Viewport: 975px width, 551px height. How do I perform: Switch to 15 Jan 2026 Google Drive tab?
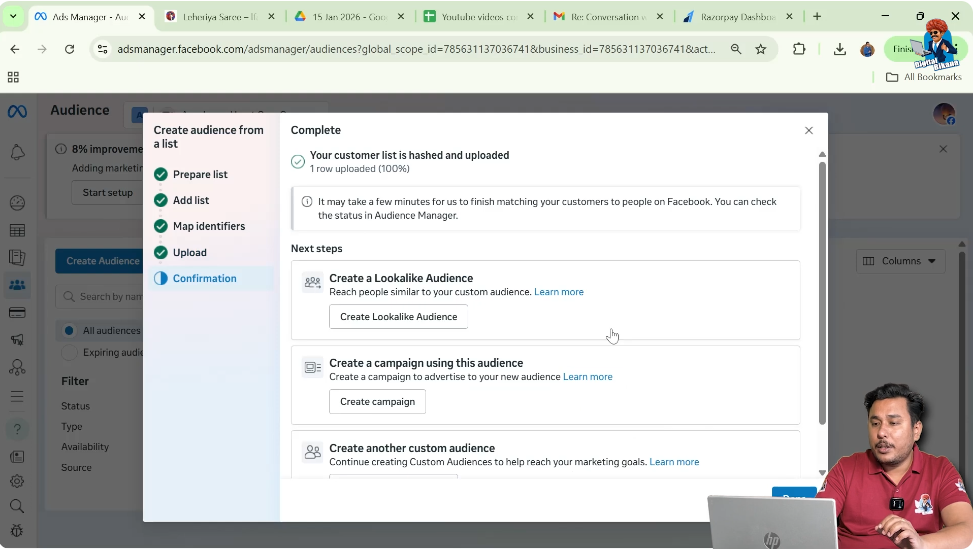pos(350,17)
